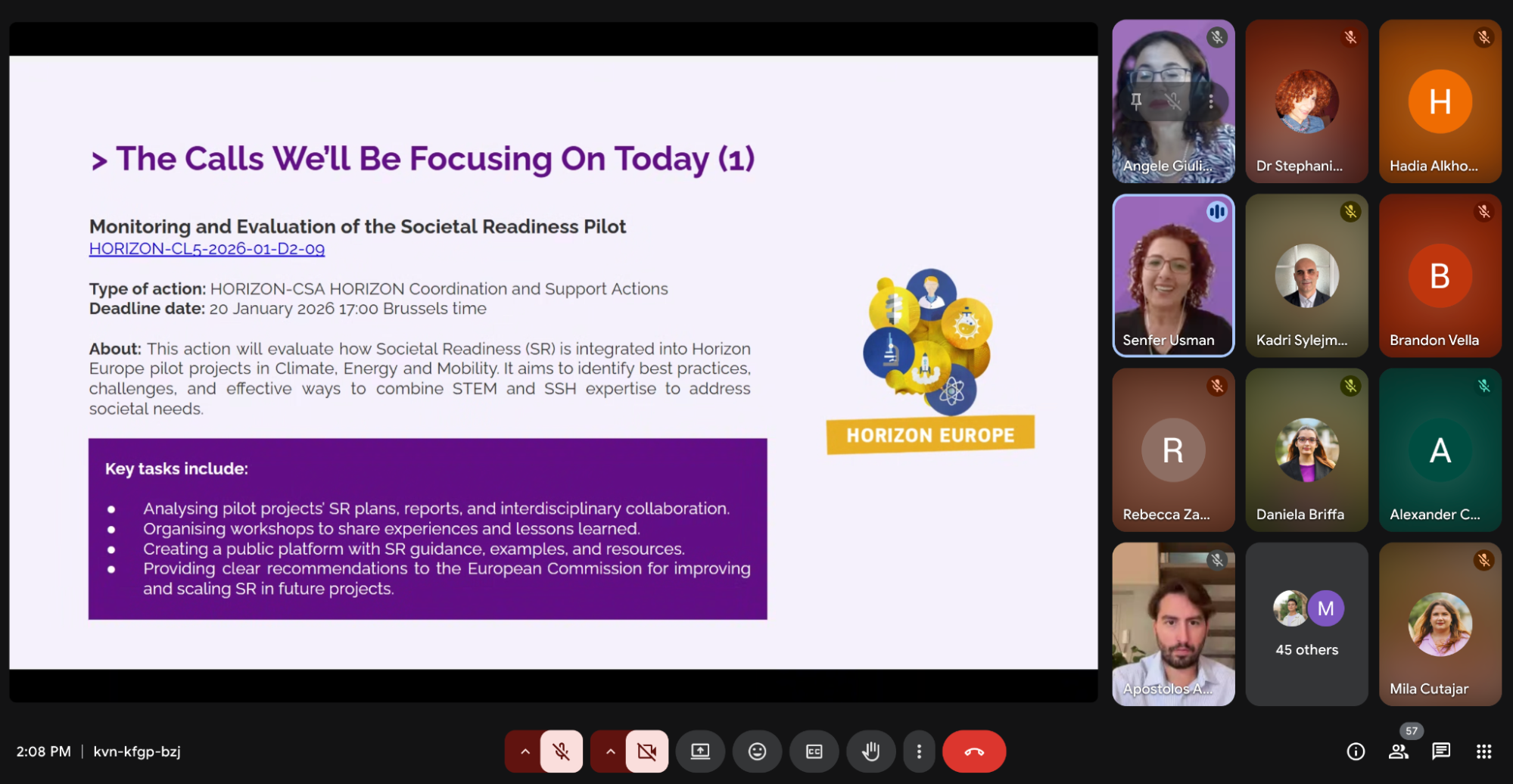Viewport: 1513px width, 784px height.
Task: Open the More options three-dot menu
Action: 919,751
